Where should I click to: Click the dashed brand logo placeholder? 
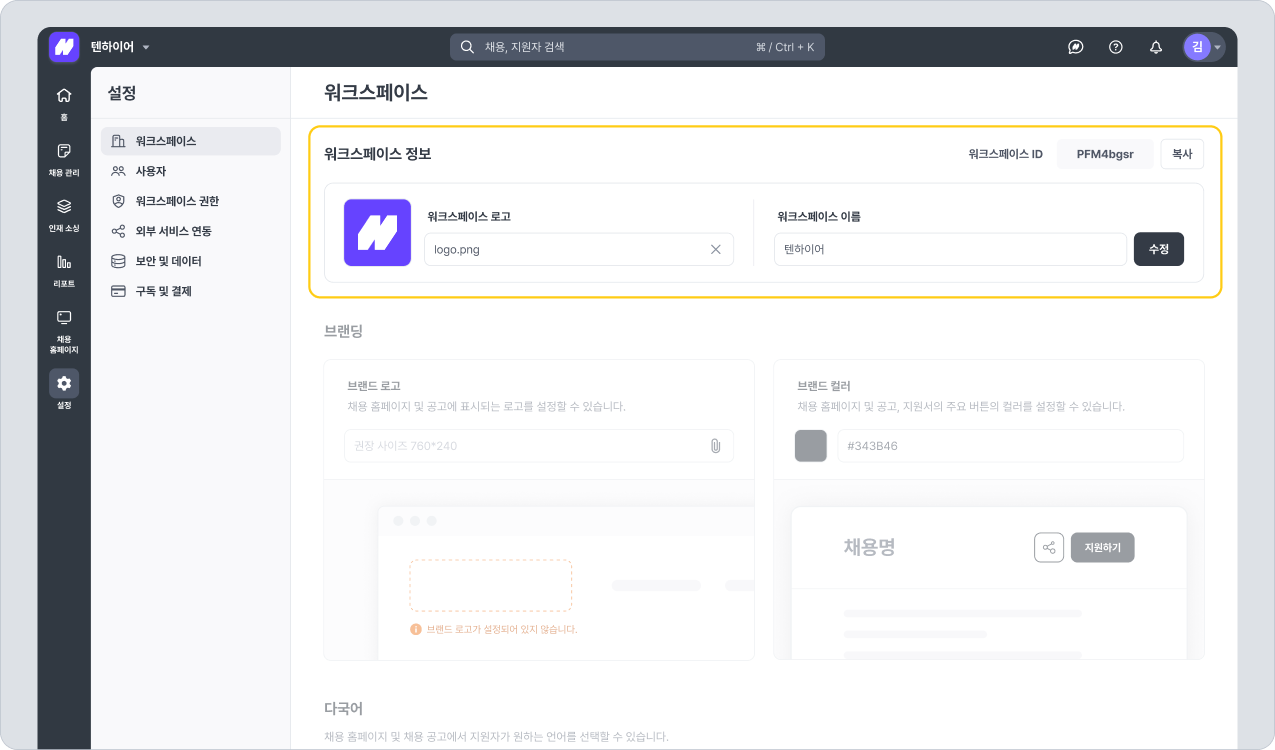(491, 585)
